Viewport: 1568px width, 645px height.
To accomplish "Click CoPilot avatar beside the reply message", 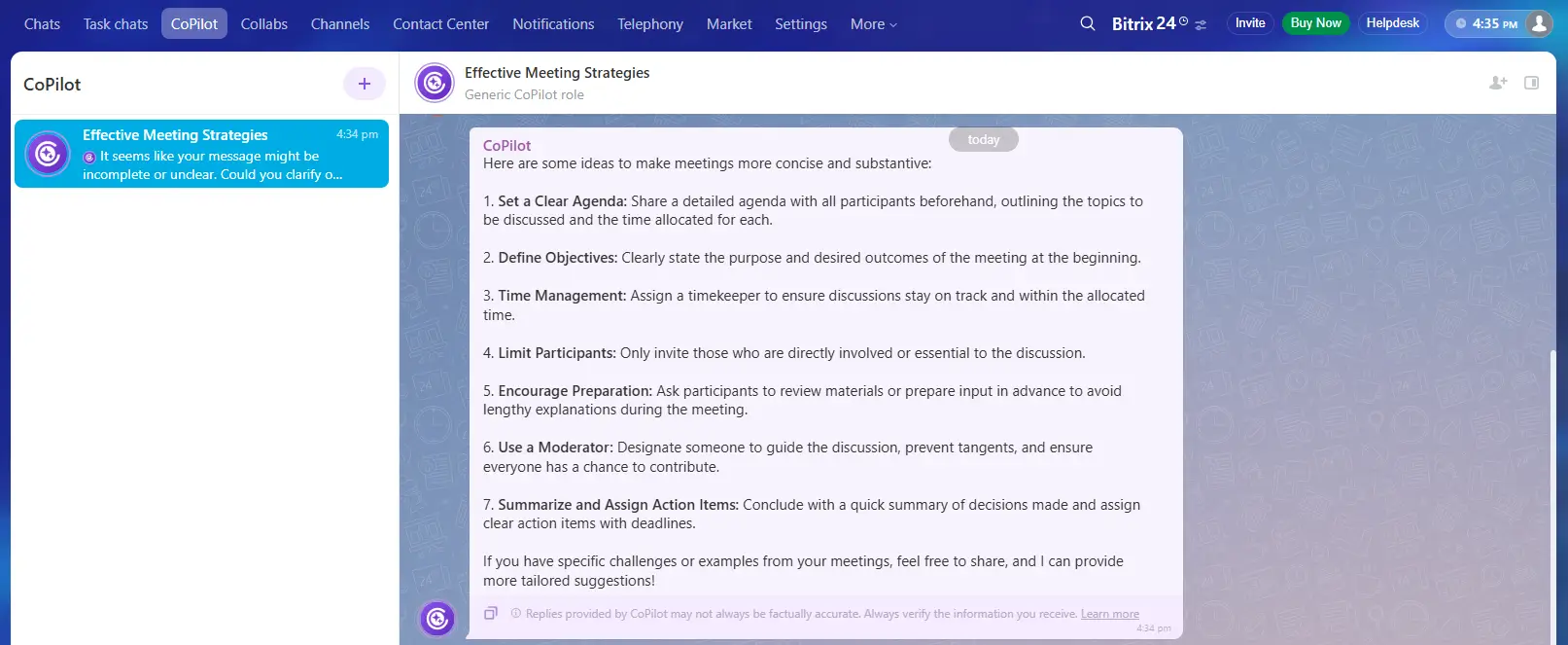I will tap(437, 618).
